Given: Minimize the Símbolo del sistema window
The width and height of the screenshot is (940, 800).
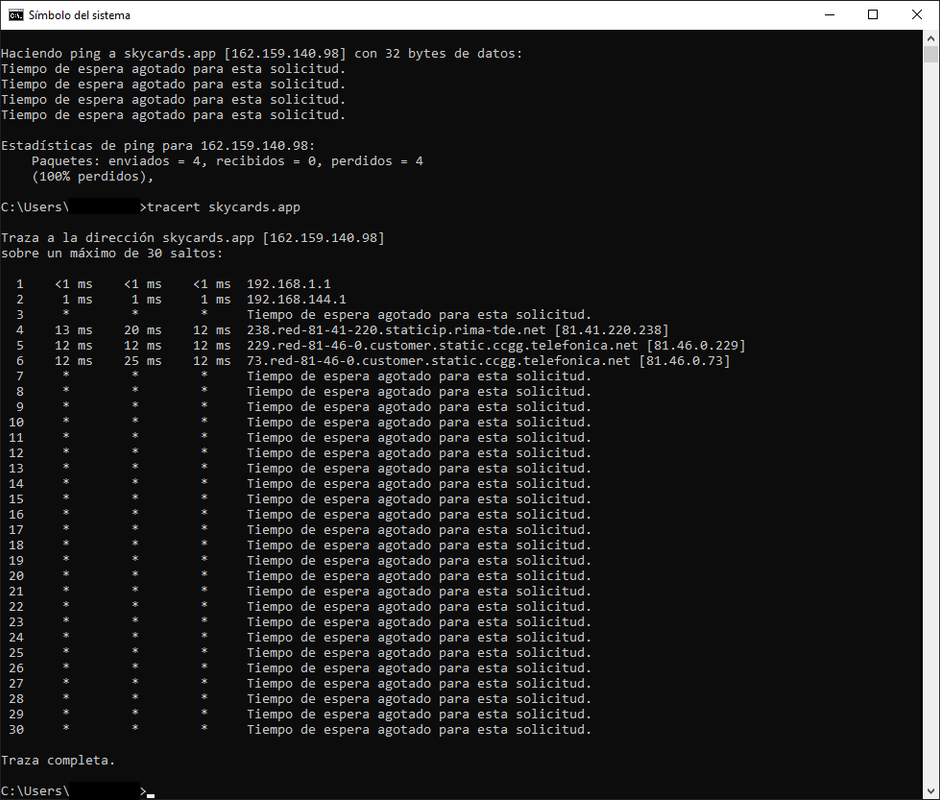Looking at the screenshot, I should tap(826, 15).
